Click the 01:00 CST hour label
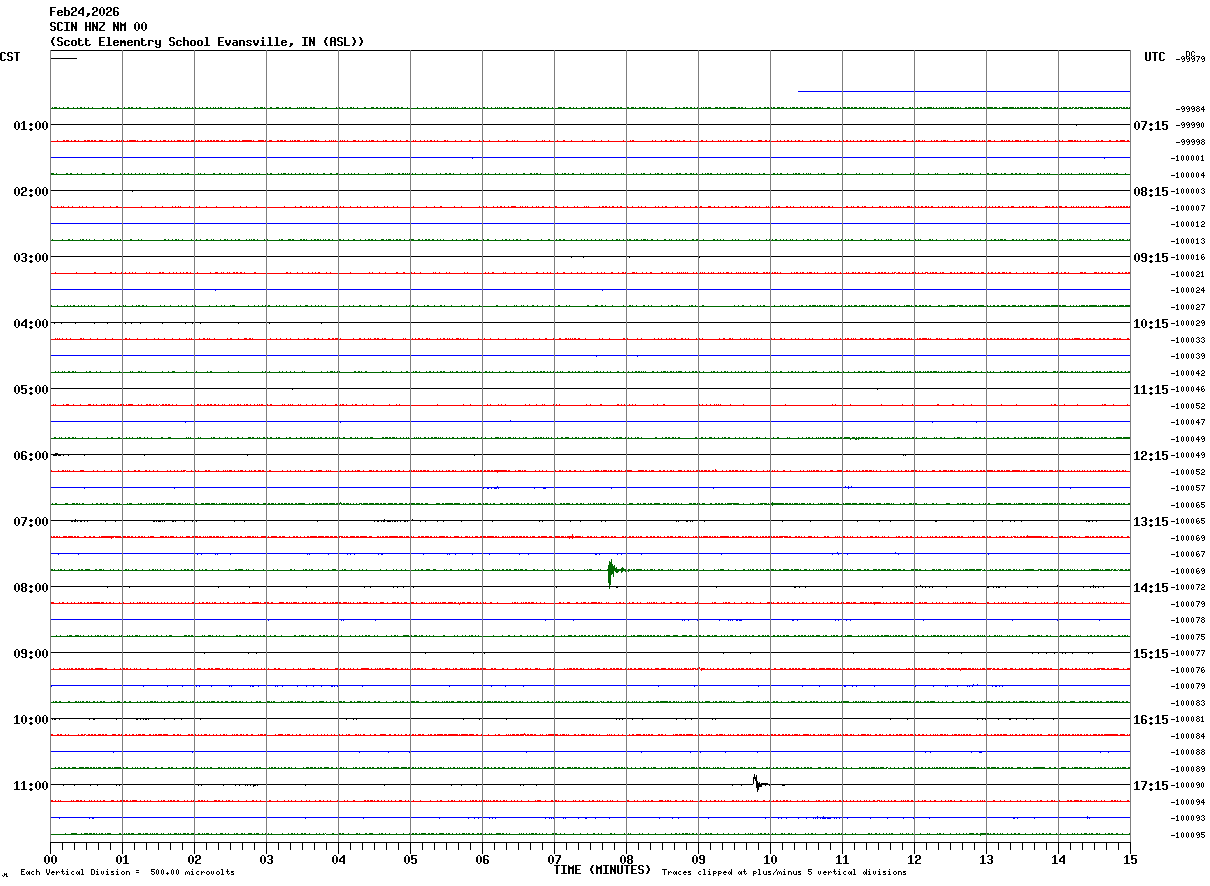Screen dimensions: 1210x886 tap(30, 126)
